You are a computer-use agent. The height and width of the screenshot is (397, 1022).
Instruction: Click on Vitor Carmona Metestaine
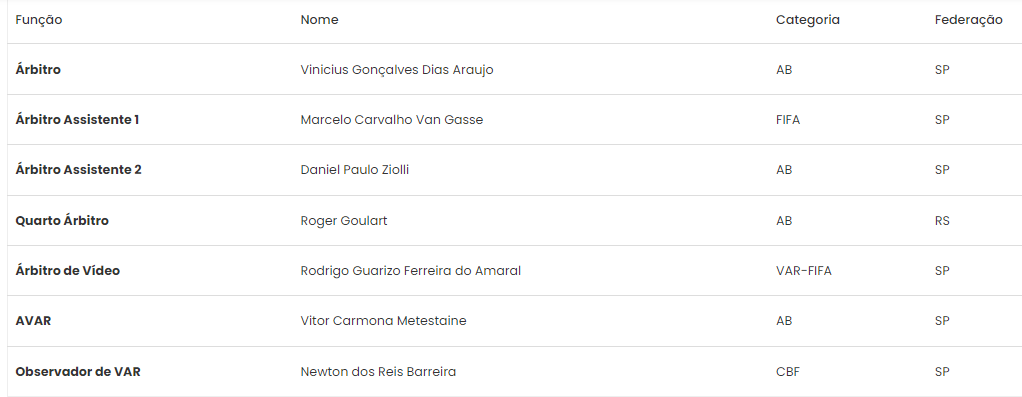tap(383, 321)
